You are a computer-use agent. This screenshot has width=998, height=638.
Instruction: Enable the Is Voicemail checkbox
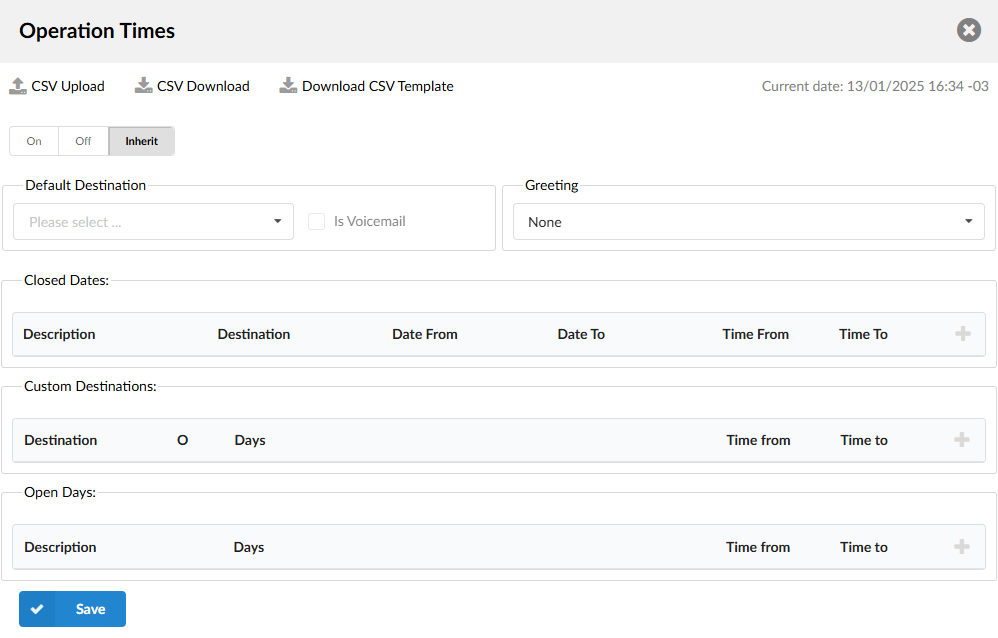[x=317, y=222]
